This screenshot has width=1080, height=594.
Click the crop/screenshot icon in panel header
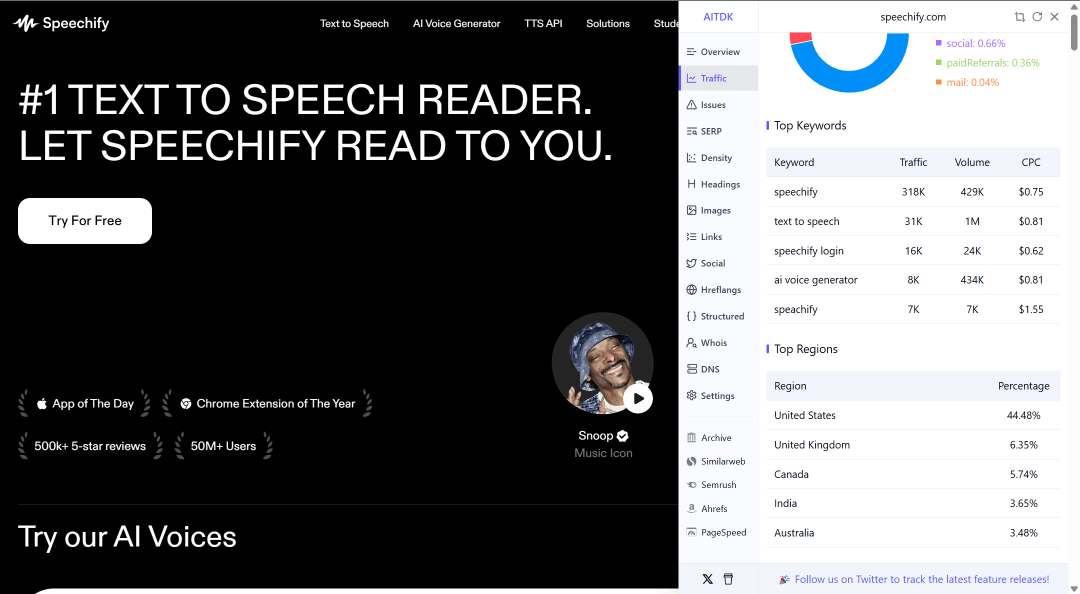[x=1019, y=17]
